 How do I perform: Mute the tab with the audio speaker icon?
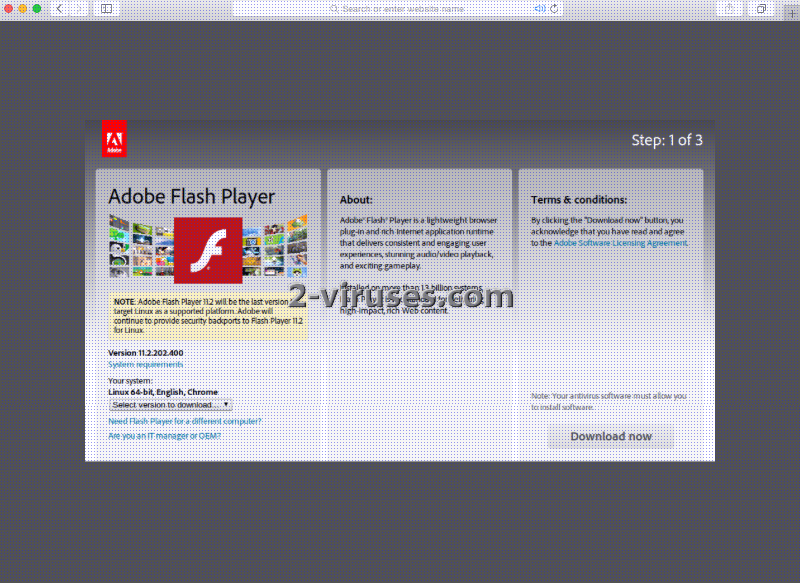540,9
